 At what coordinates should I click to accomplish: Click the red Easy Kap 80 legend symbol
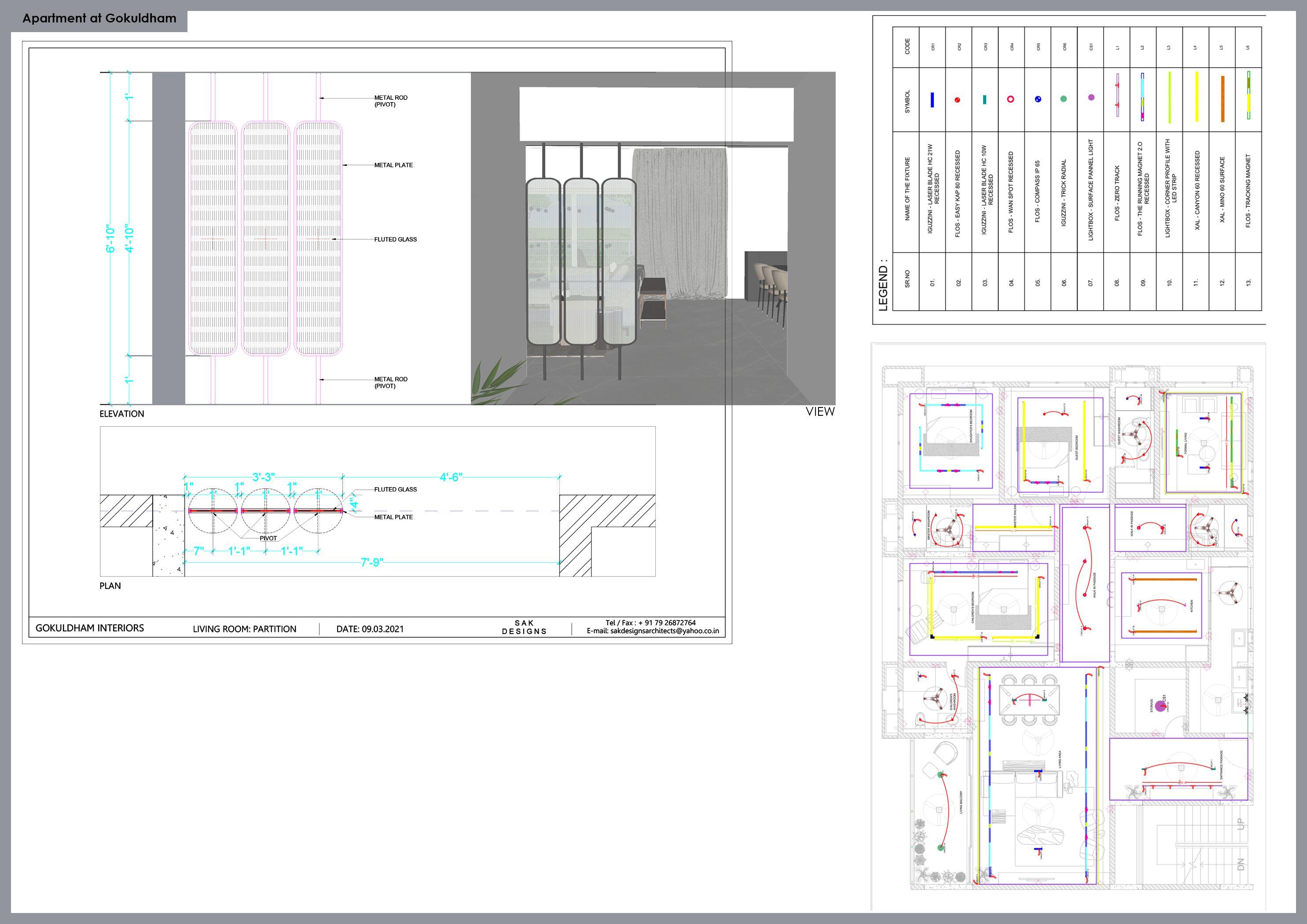[958, 99]
